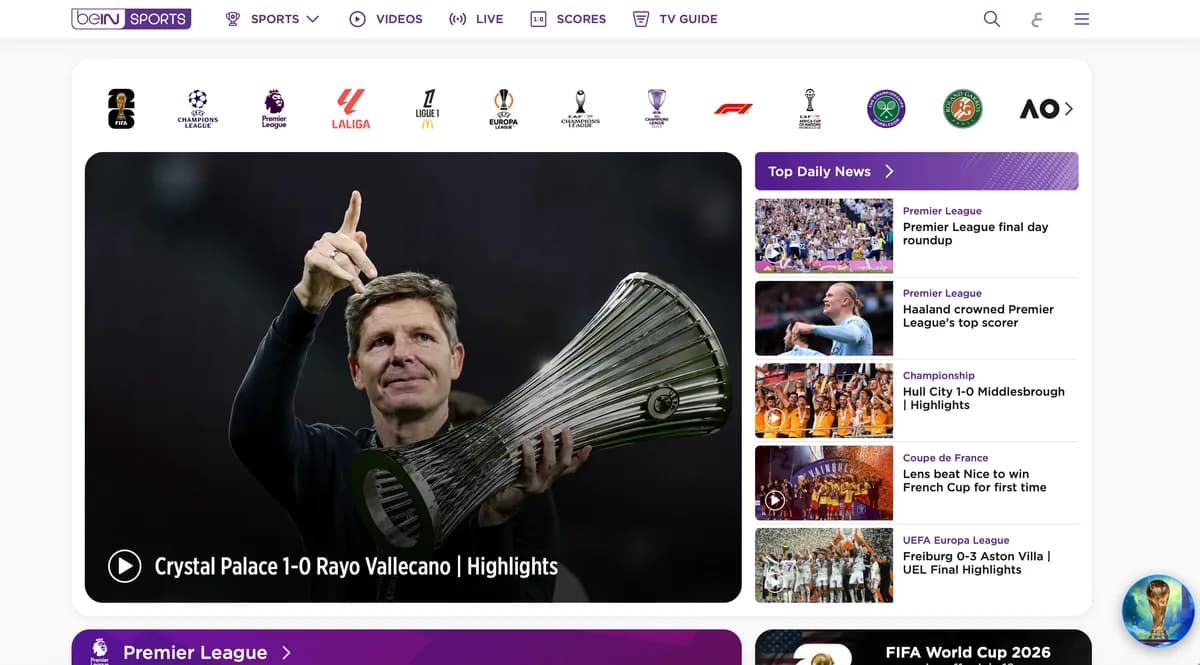1200x665 pixels.
Task: Play the Crystal Palace highlights video
Action: coord(124,566)
